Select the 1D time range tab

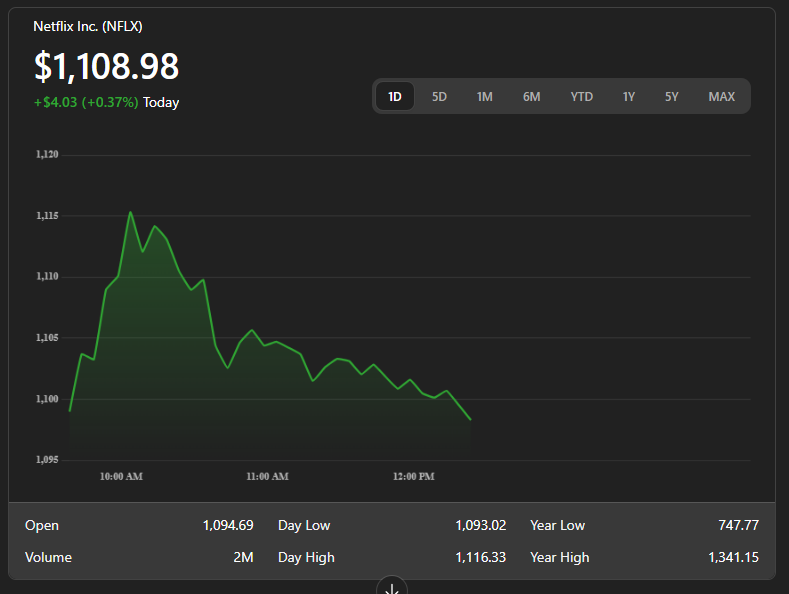tap(395, 96)
